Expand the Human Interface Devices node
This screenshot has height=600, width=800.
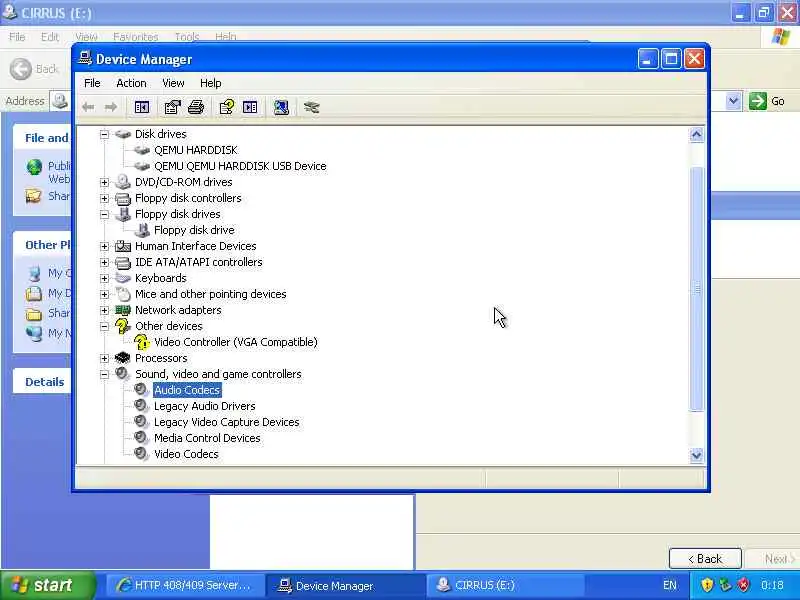(x=105, y=246)
